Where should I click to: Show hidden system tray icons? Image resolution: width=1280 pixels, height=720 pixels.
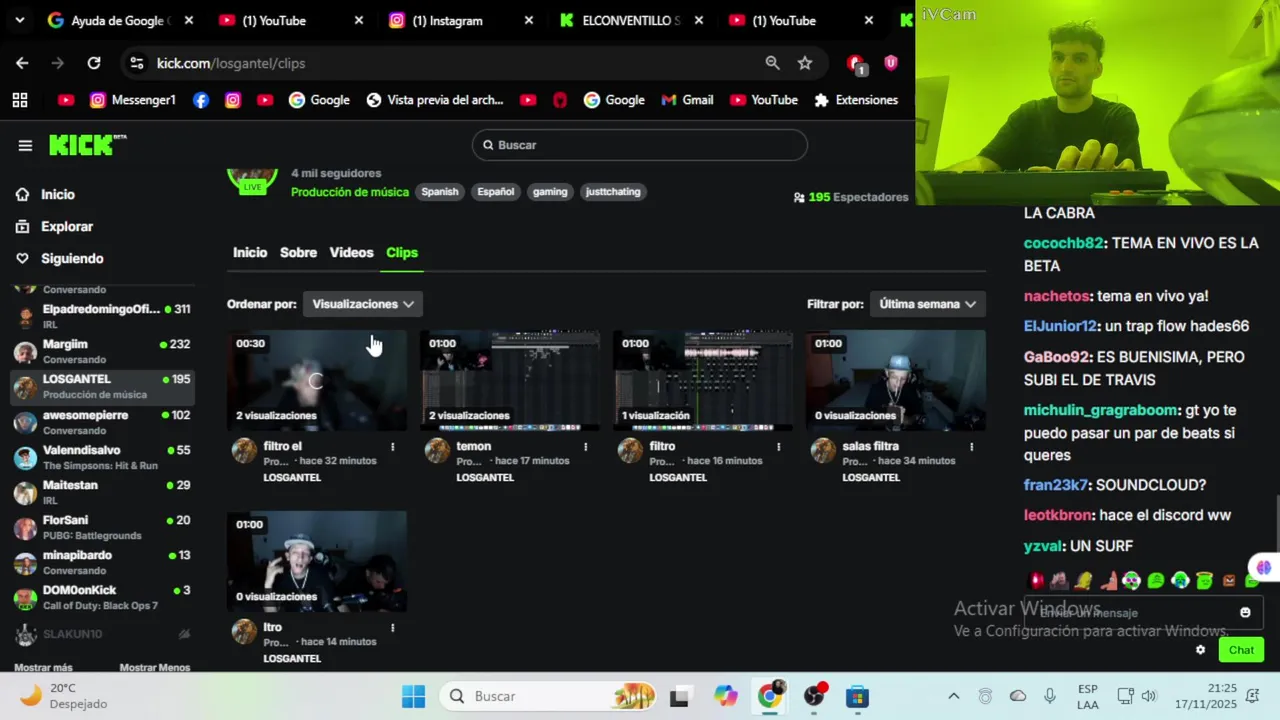pyautogui.click(x=953, y=696)
